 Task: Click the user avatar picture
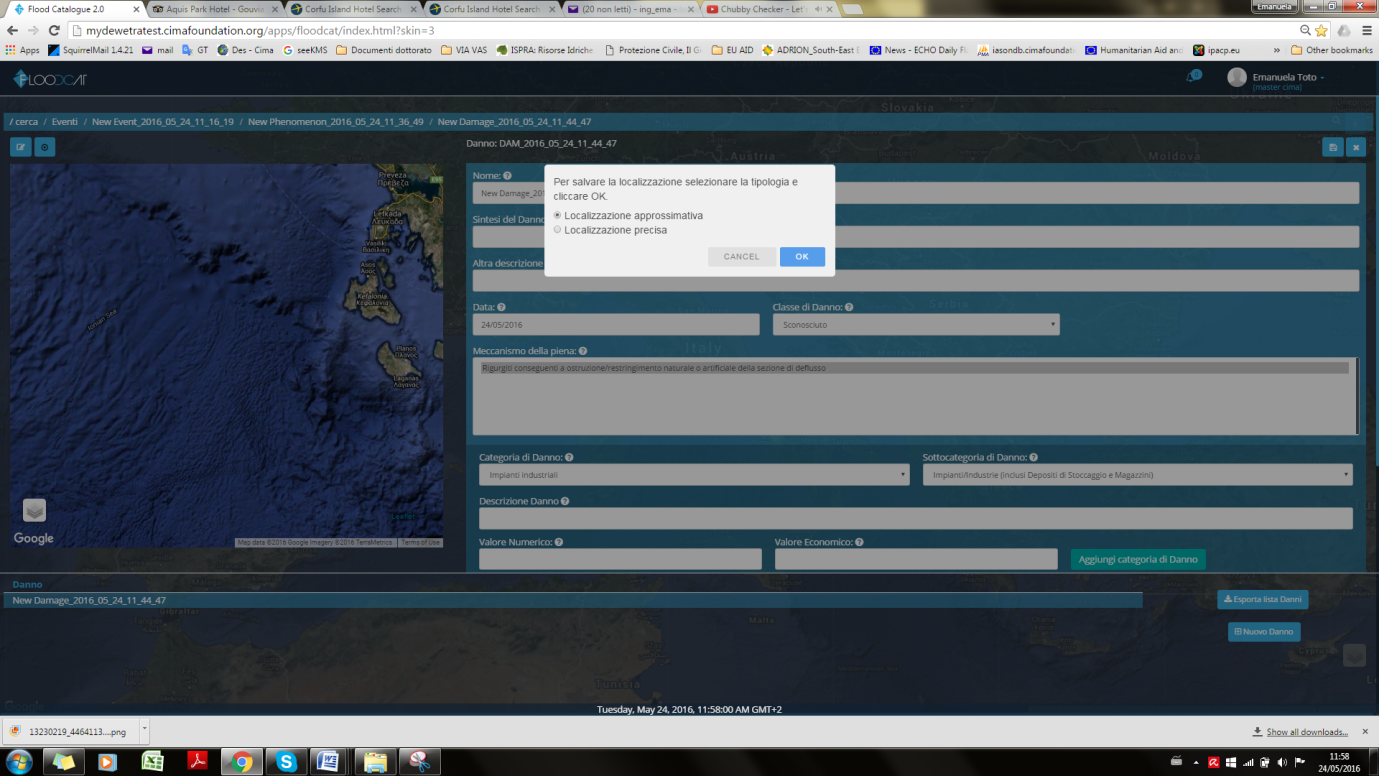1237,78
